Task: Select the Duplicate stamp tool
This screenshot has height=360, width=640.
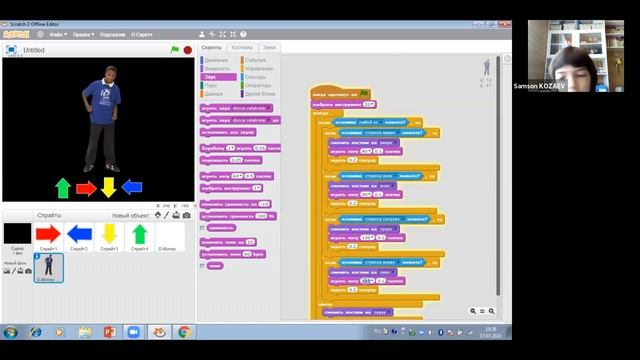Action: (x=202, y=34)
